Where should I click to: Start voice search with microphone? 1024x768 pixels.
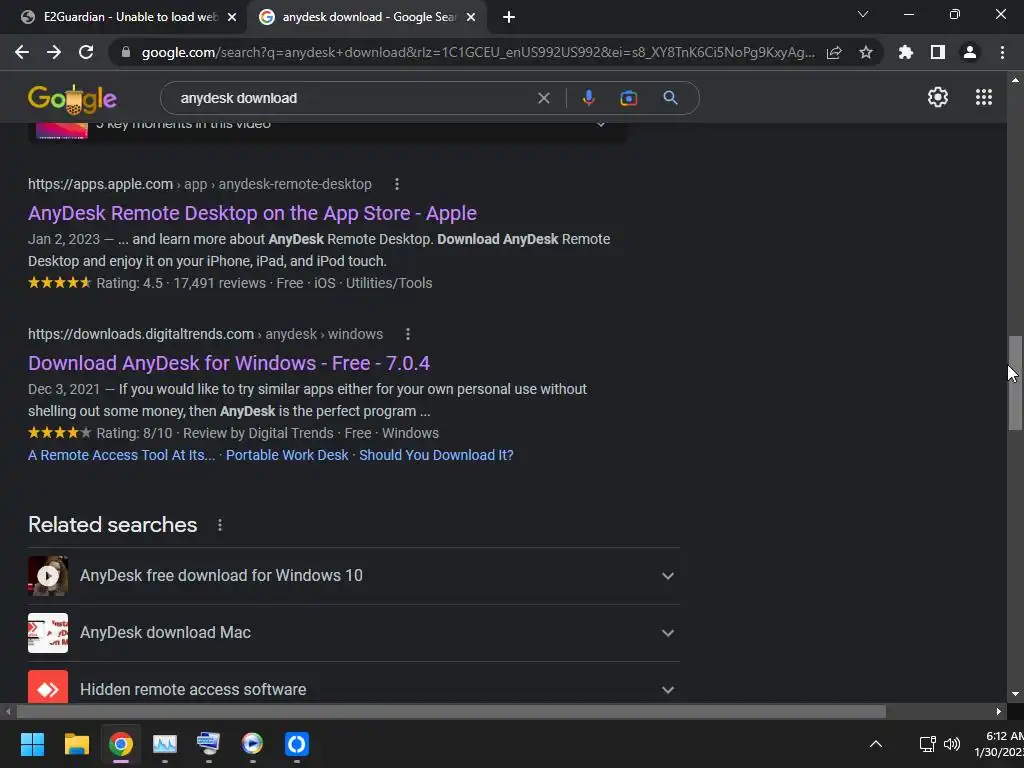pos(588,98)
